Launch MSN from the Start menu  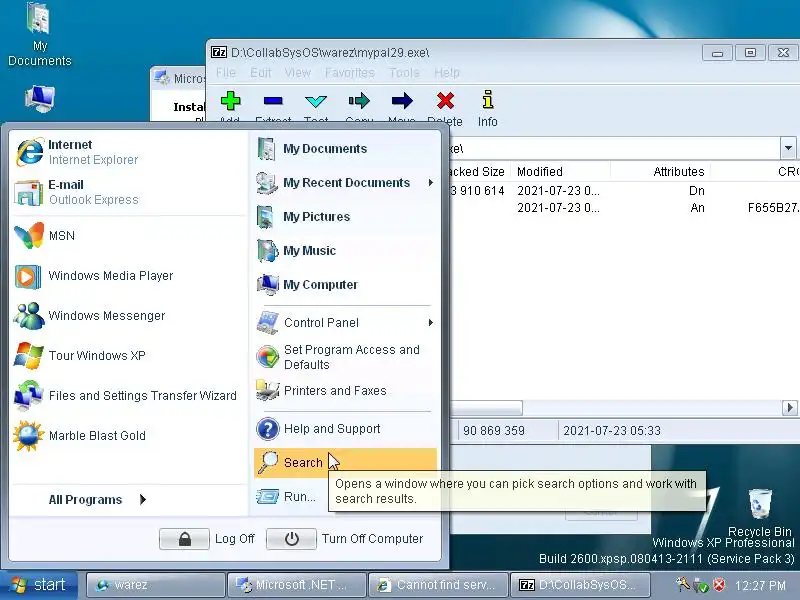pyautogui.click(x=129, y=236)
